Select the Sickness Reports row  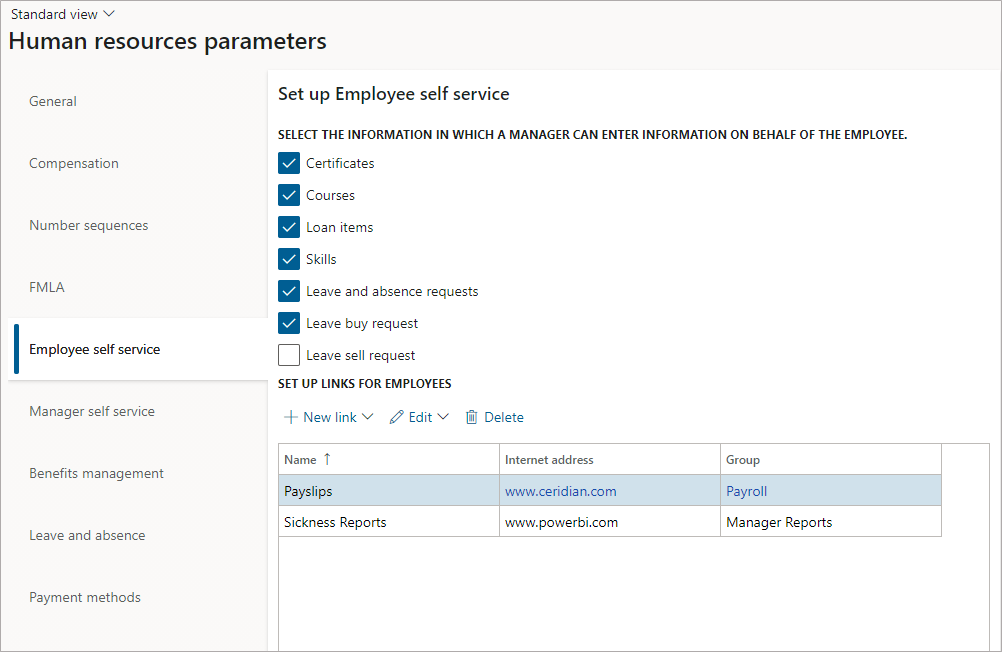tap(335, 522)
